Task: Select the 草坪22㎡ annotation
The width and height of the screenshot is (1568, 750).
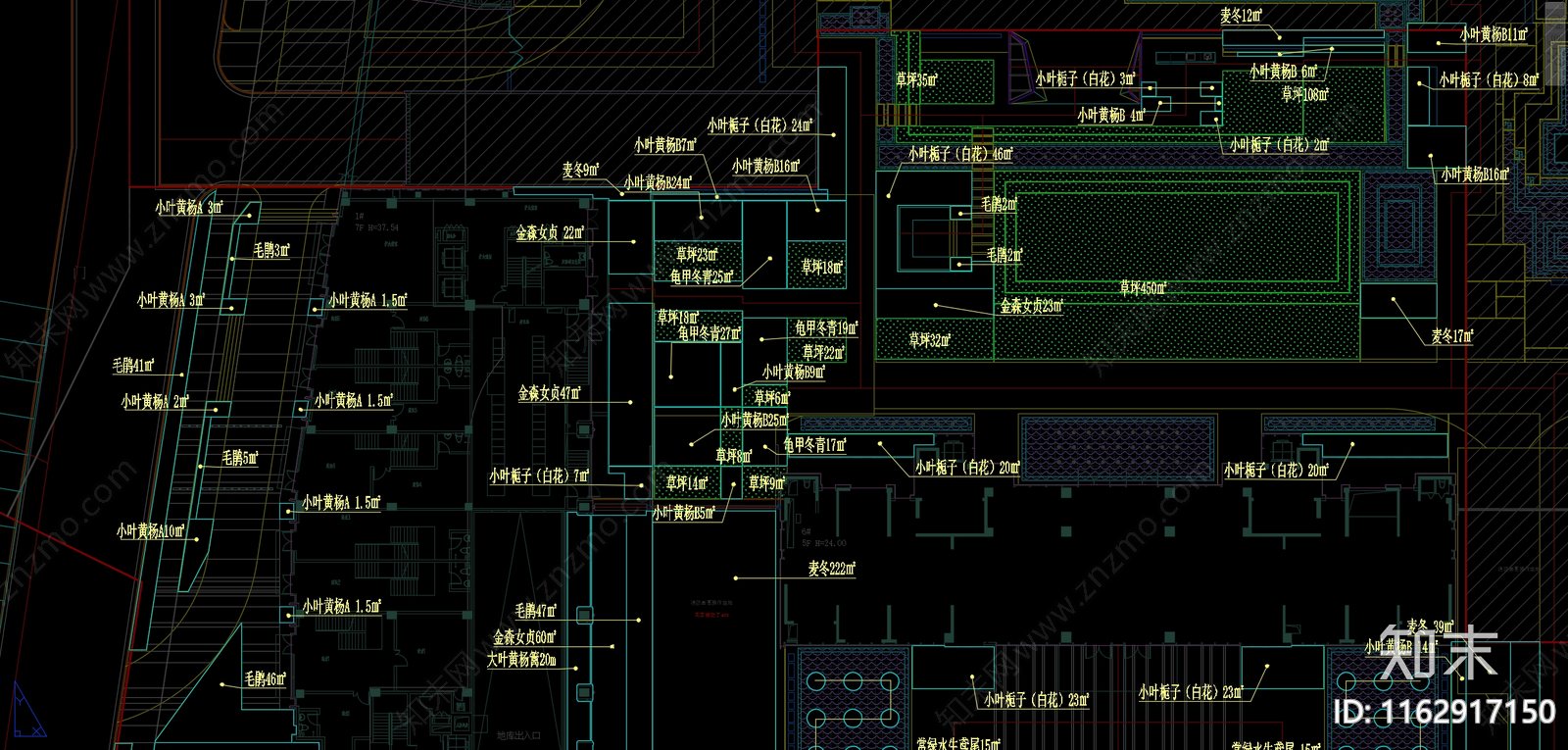Action: pos(823,352)
